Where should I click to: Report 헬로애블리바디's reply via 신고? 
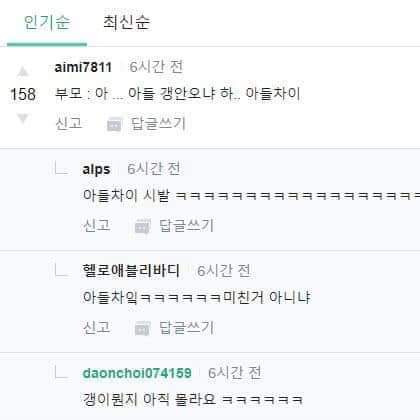(x=97, y=327)
